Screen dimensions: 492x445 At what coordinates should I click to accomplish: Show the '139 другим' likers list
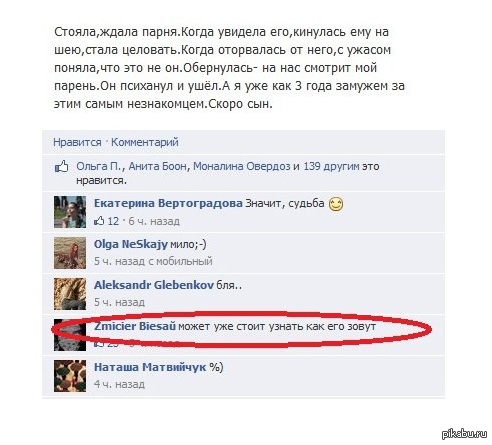331,166
